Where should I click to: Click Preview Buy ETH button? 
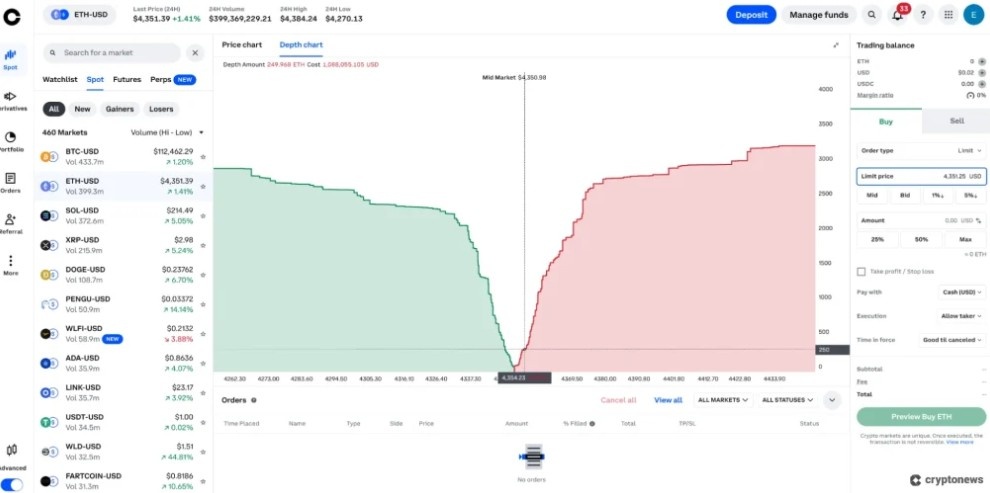(x=921, y=417)
